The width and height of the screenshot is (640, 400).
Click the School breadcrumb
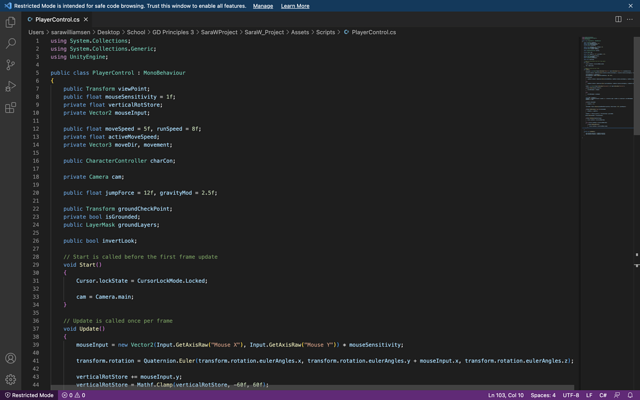[x=136, y=32]
